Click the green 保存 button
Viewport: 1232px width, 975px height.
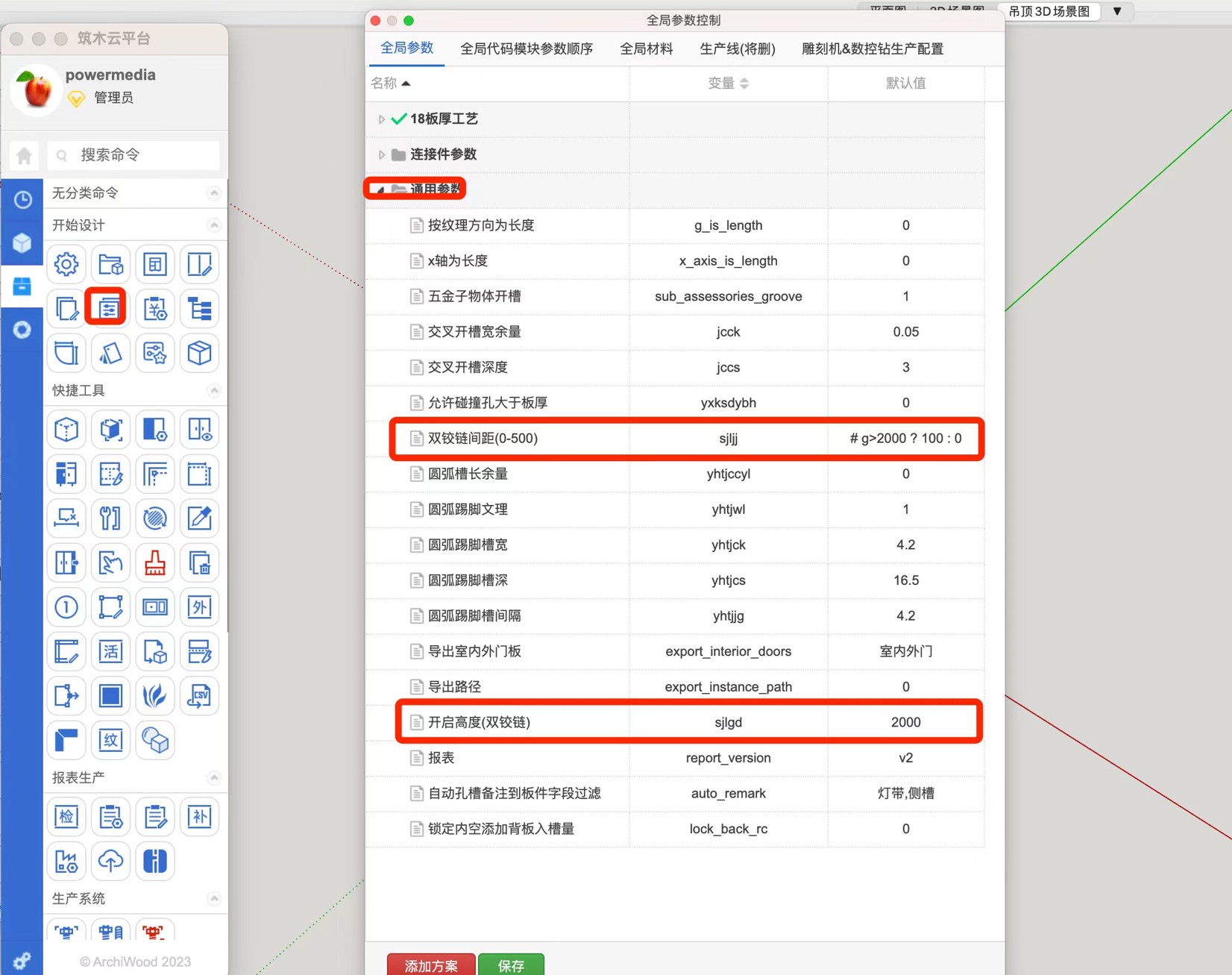(511, 965)
